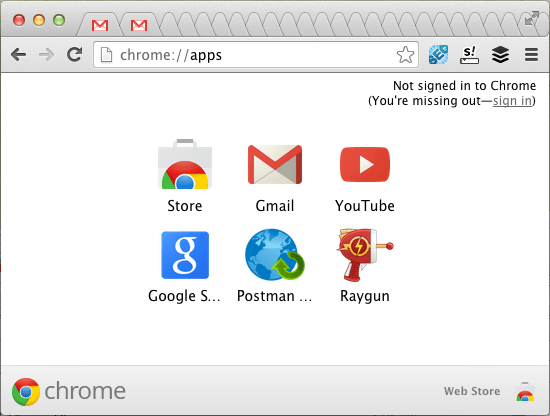Click the green zoom window button

coord(59,20)
